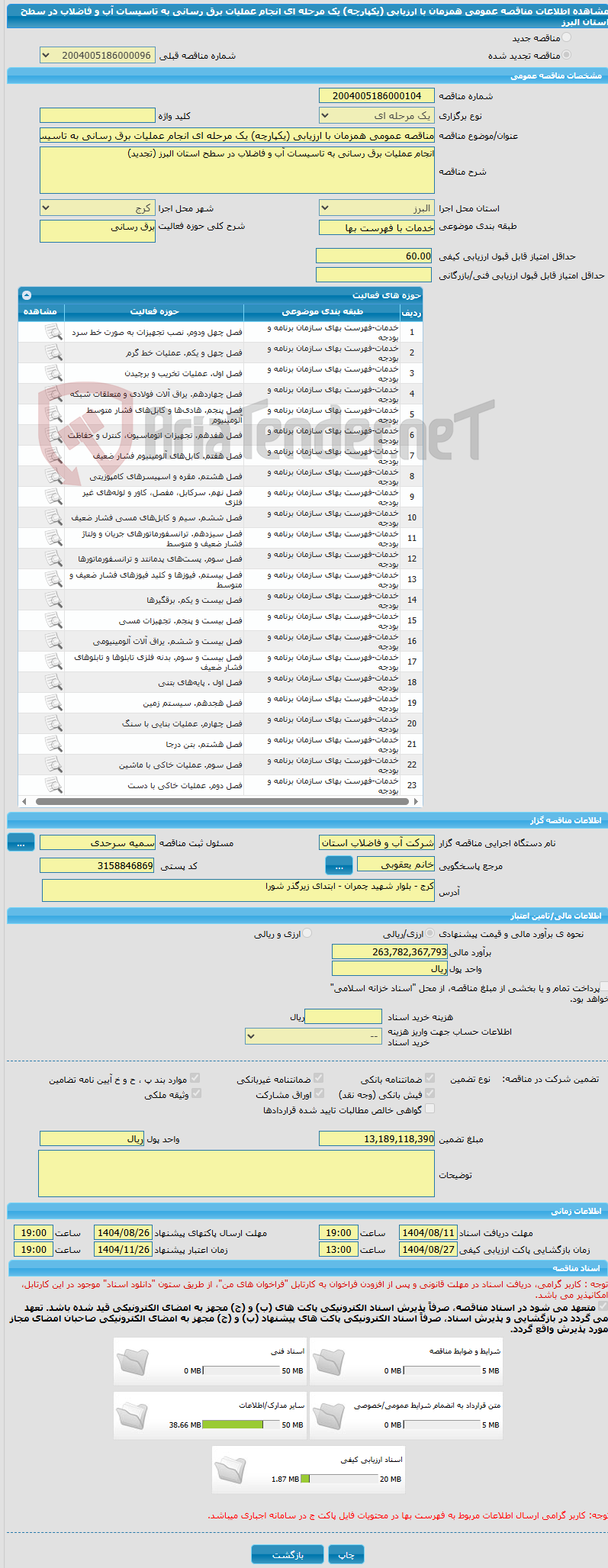The image size is (608, 1568).
Task: Click the view magnifier icon for row 23
Action: click(x=53, y=785)
